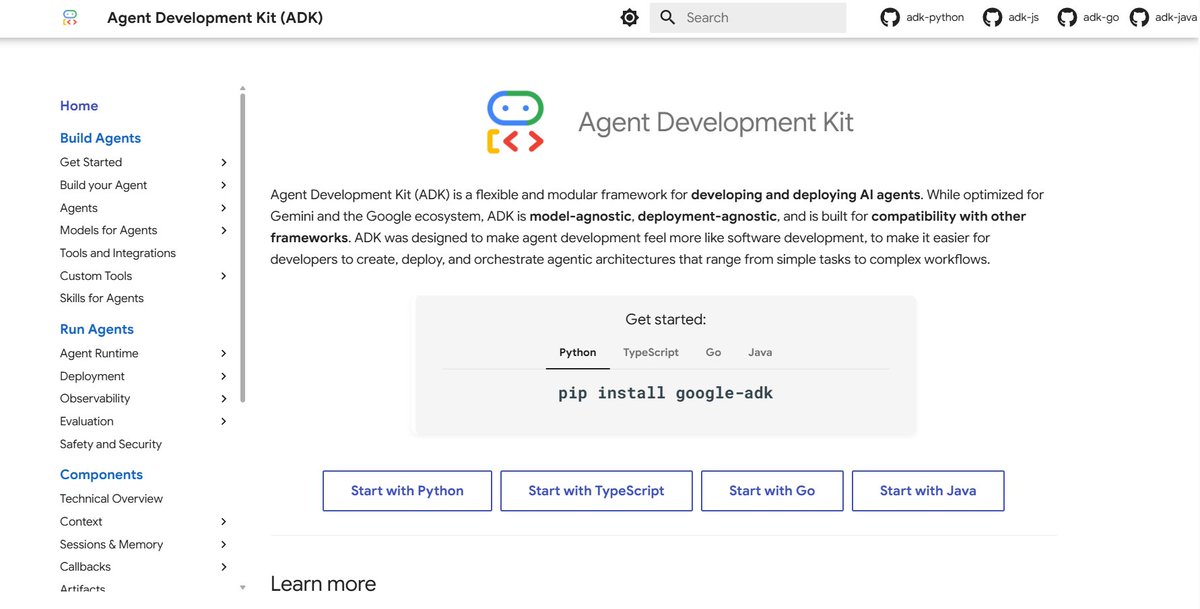Open the adk-go GitHub repository link

(x=1088, y=18)
